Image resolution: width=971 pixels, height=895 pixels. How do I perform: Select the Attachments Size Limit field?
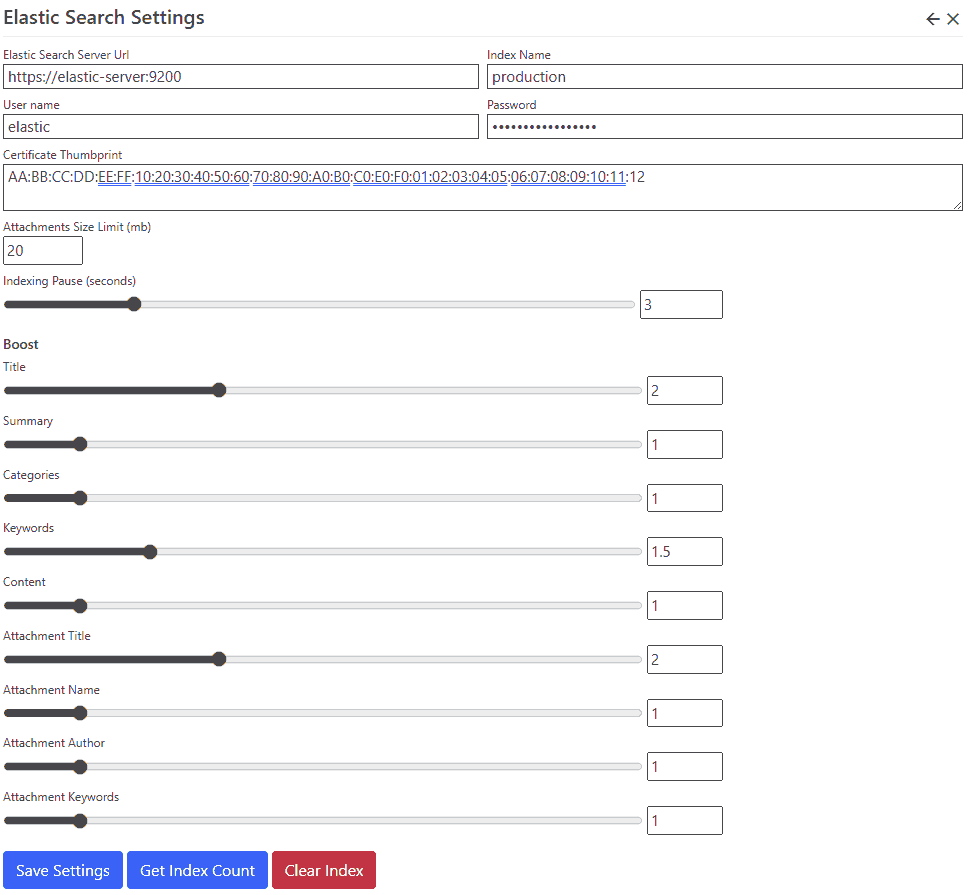[42, 250]
